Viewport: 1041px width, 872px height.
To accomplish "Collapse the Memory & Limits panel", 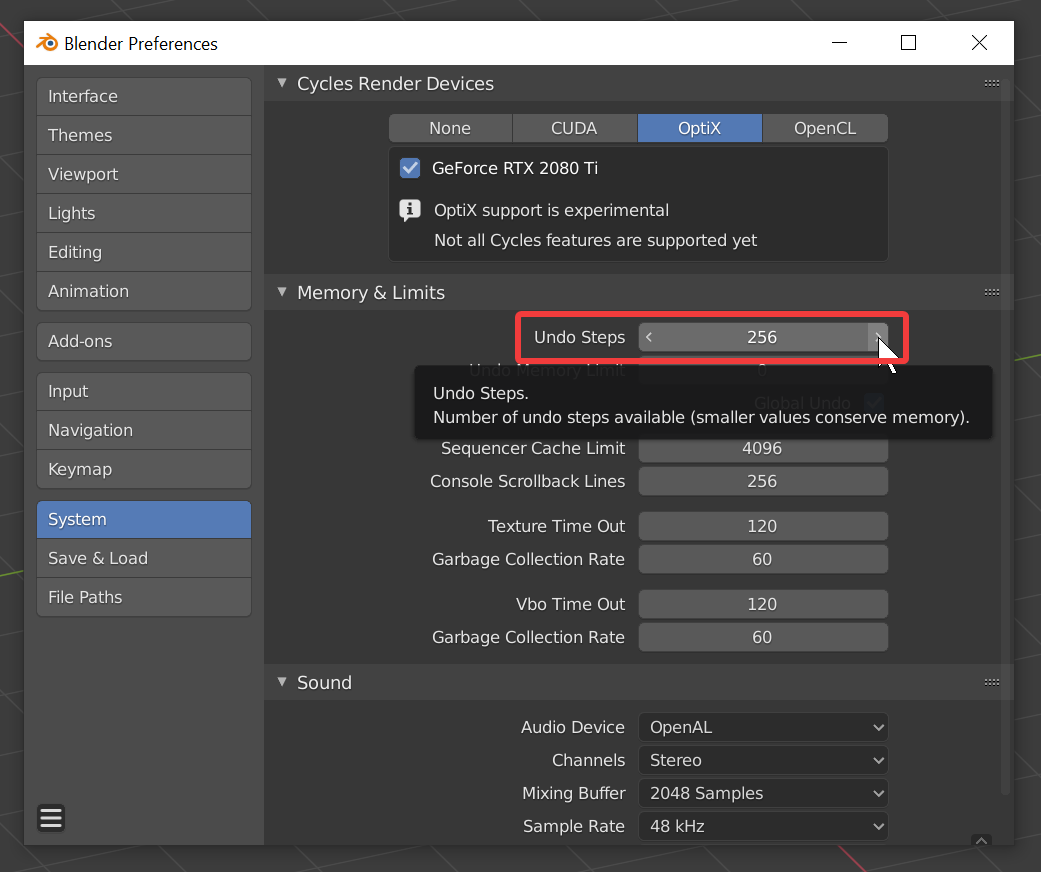I will 282,292.
